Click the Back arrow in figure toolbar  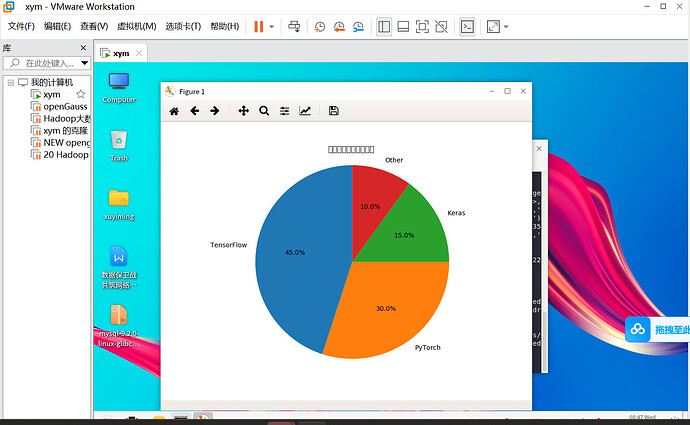click(x=195, y=111)
